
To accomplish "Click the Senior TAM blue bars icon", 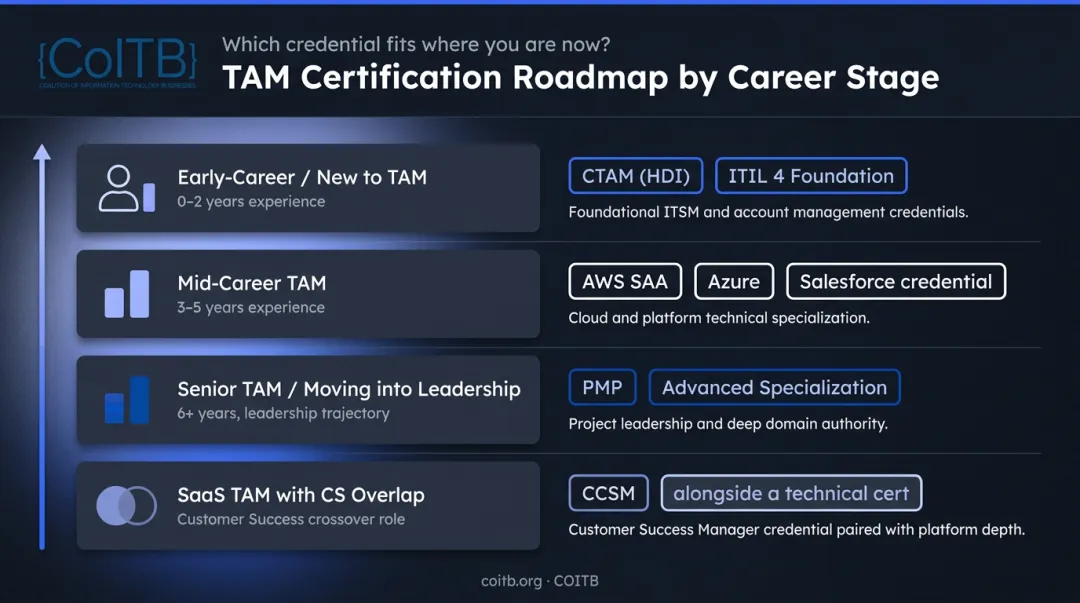I will 127,400.
